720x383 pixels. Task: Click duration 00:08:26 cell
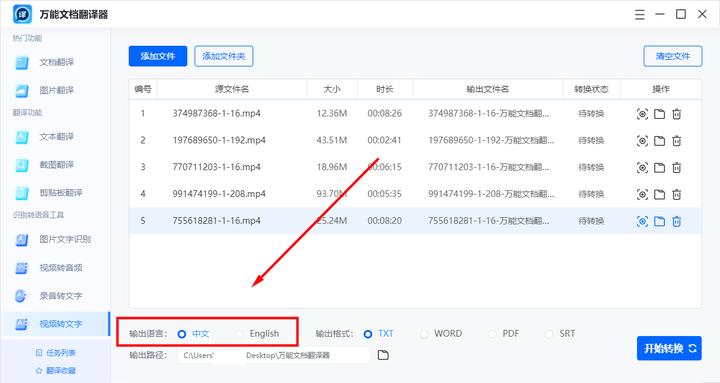click(x=384, y=113)
